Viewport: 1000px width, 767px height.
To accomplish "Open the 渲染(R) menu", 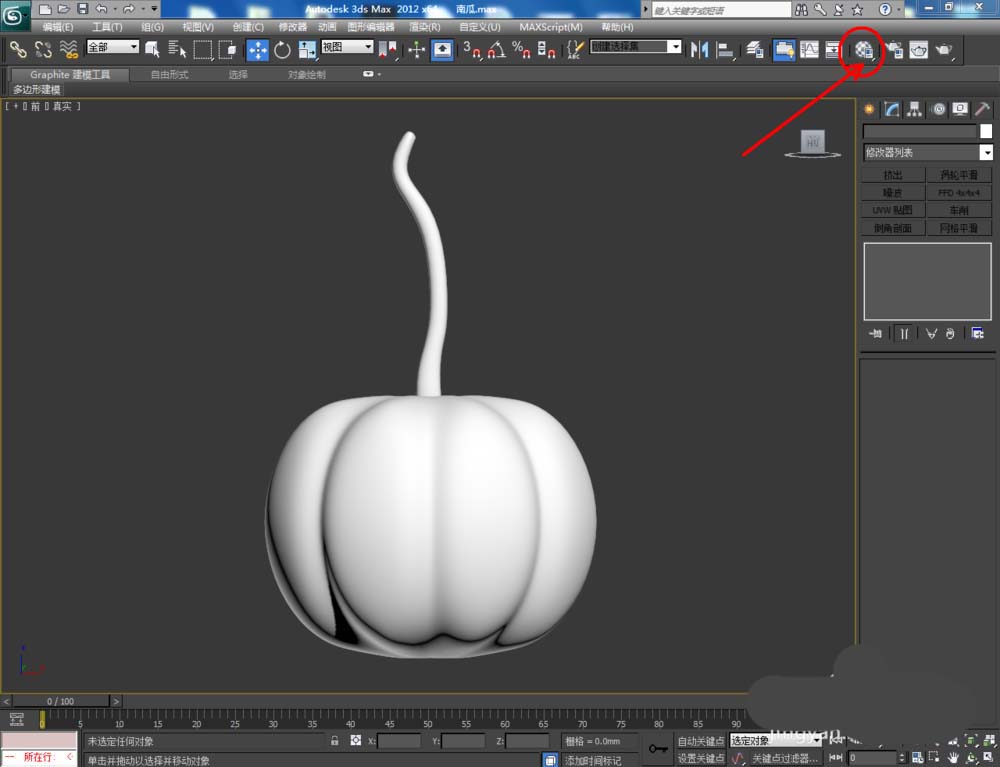I will pyautogui.click(x=425, y=27).
